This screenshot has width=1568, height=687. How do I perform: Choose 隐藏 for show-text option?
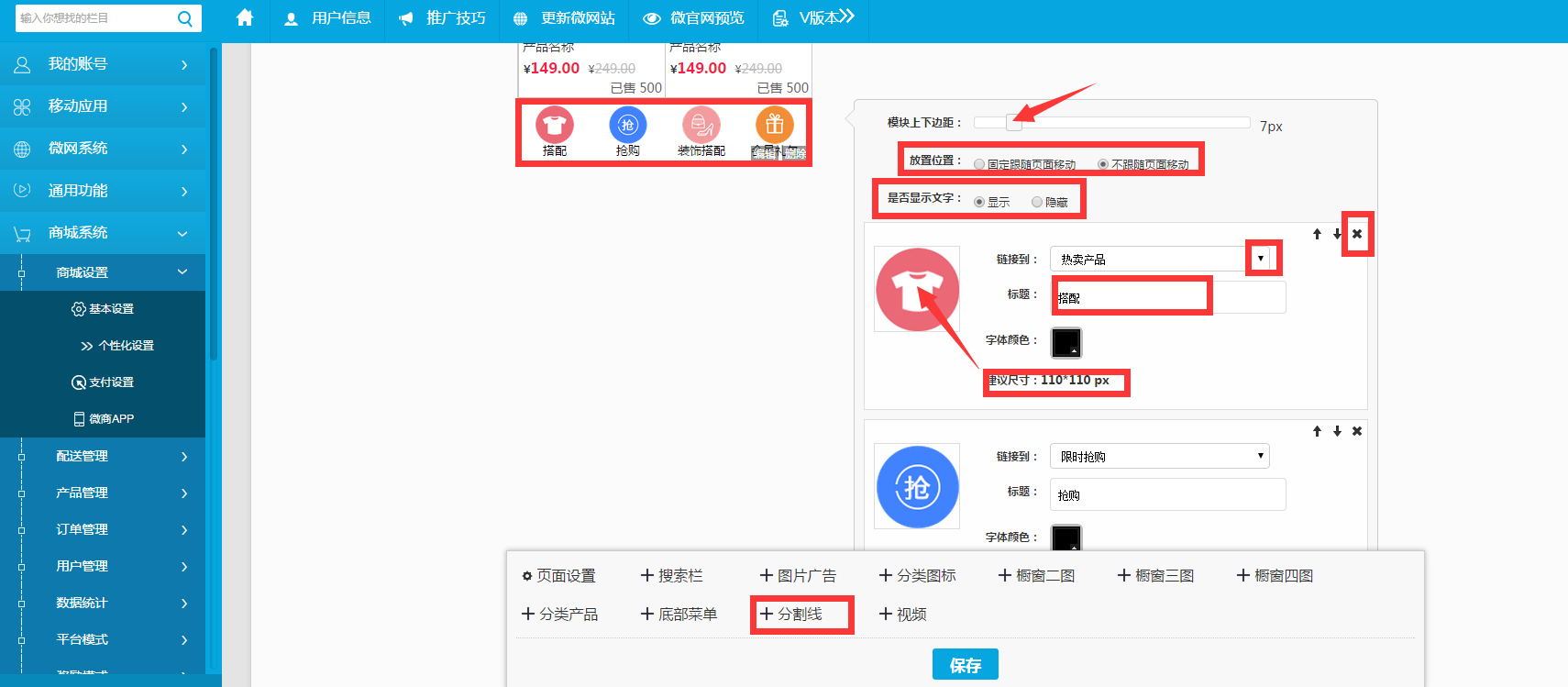1037,202
